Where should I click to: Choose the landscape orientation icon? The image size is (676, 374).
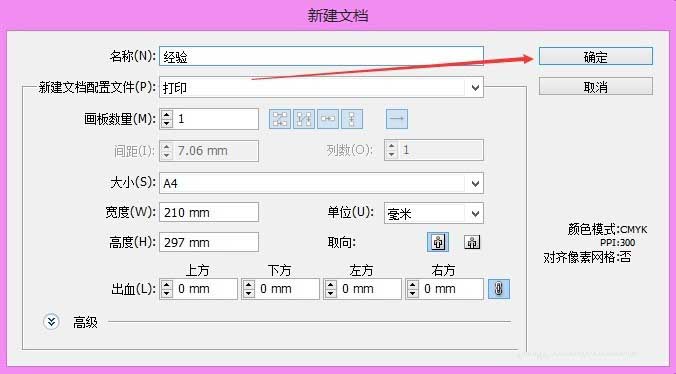(x=472, y=242)
